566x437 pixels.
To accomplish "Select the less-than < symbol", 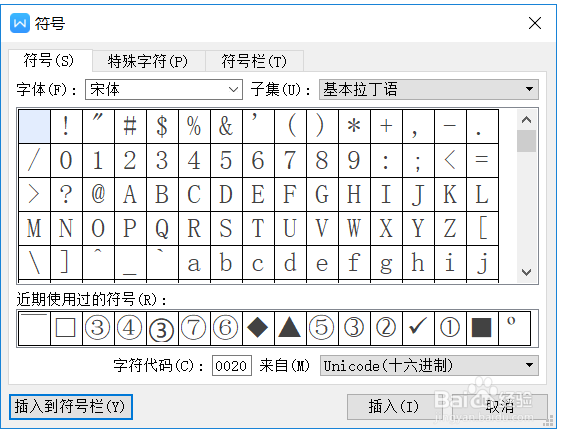I will 450,161.
